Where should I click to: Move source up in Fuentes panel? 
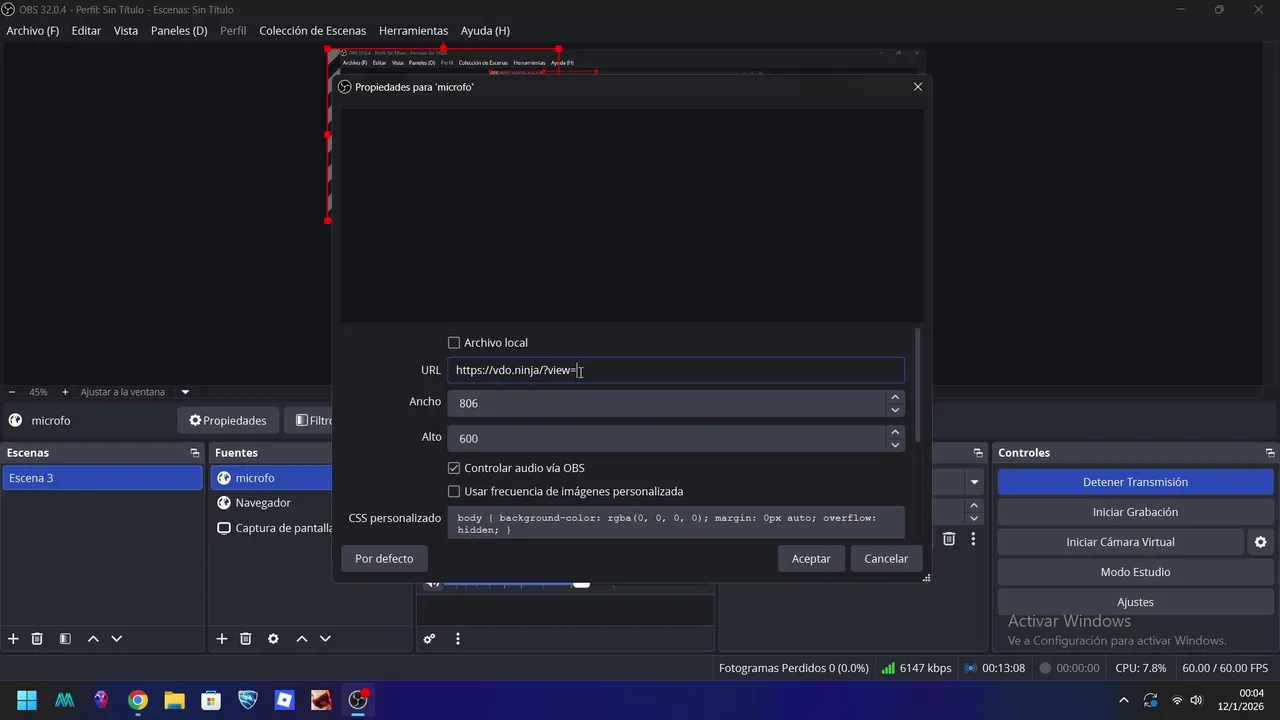(301, 639)
